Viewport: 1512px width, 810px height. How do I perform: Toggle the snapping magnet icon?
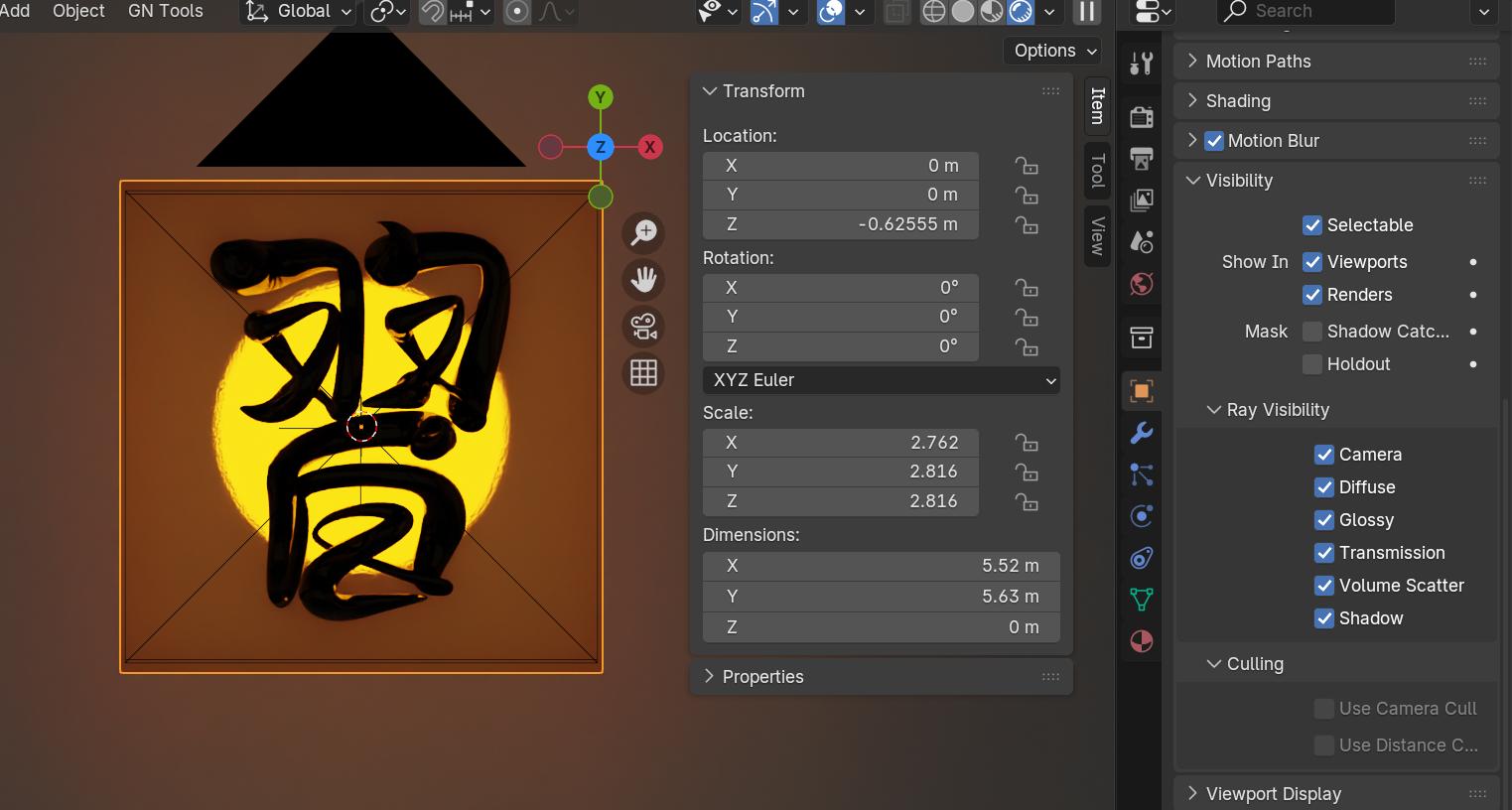tap(432, 12)
